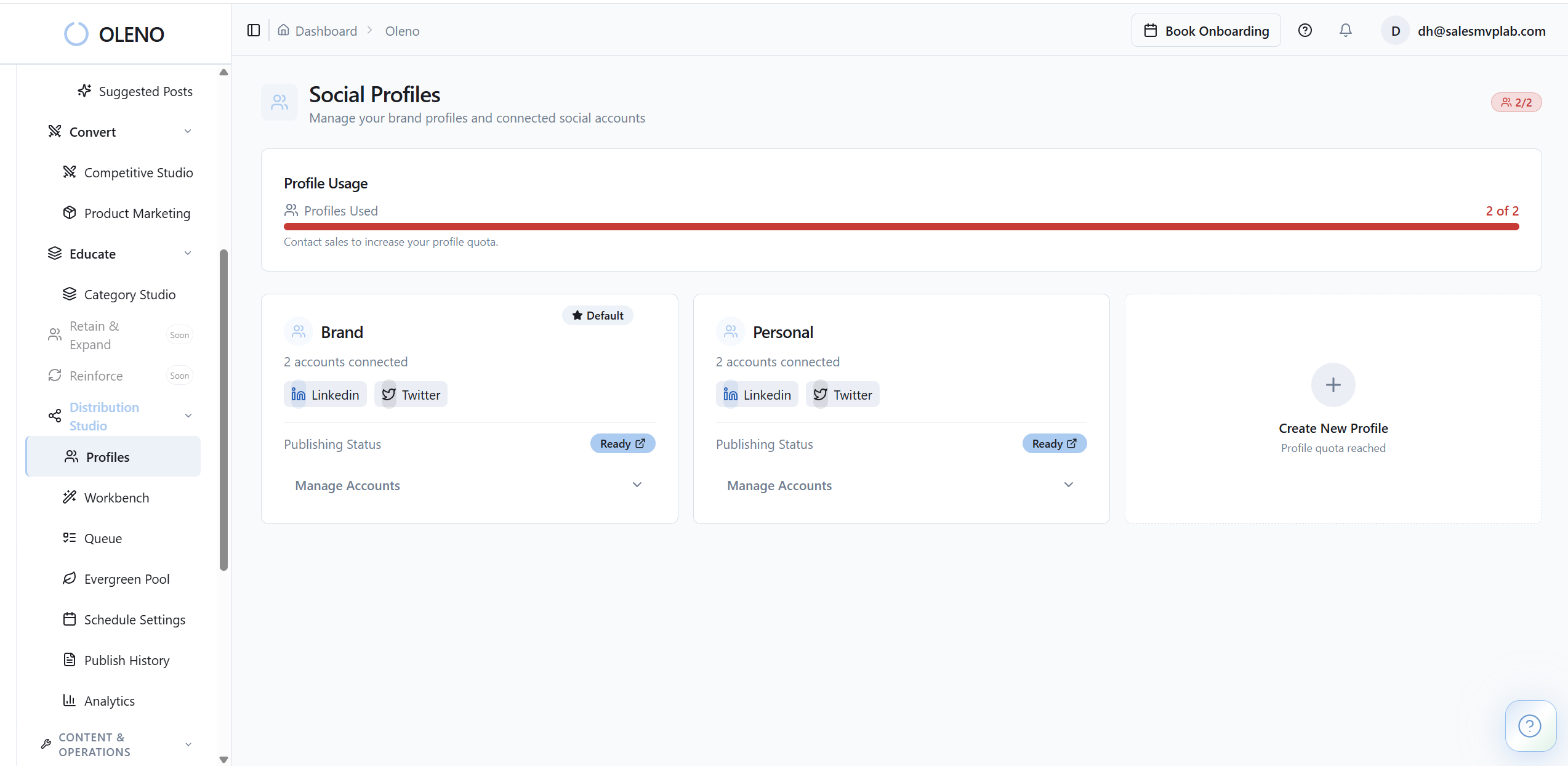Viewport: 1568px width, 766px height.
Task: Open the Workbench tool
Action: tap(116, 498)
